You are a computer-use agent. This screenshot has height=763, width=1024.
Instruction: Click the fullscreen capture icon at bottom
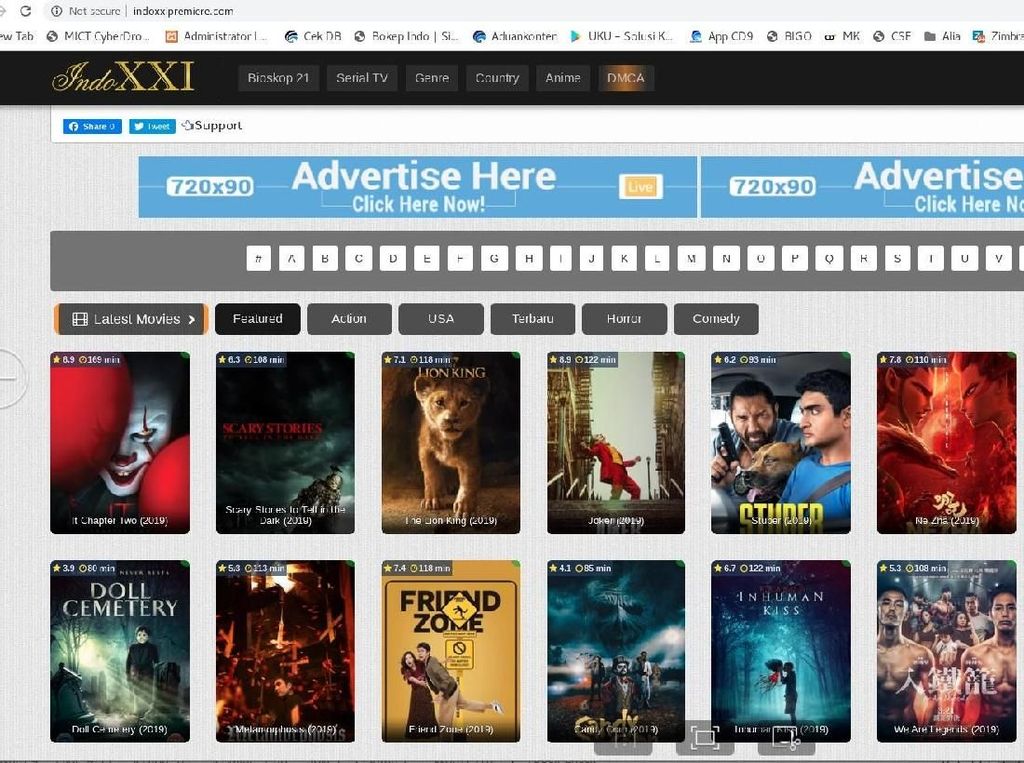tap(705, 738)
